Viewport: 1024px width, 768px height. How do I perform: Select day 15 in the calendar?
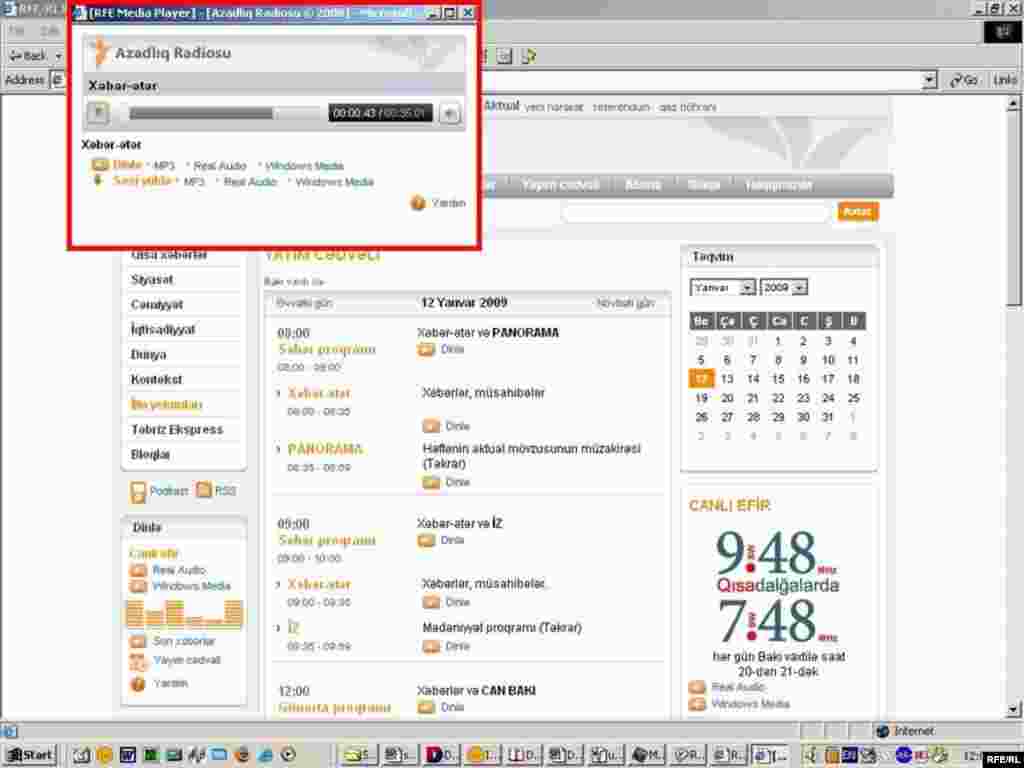coord(778,379)
